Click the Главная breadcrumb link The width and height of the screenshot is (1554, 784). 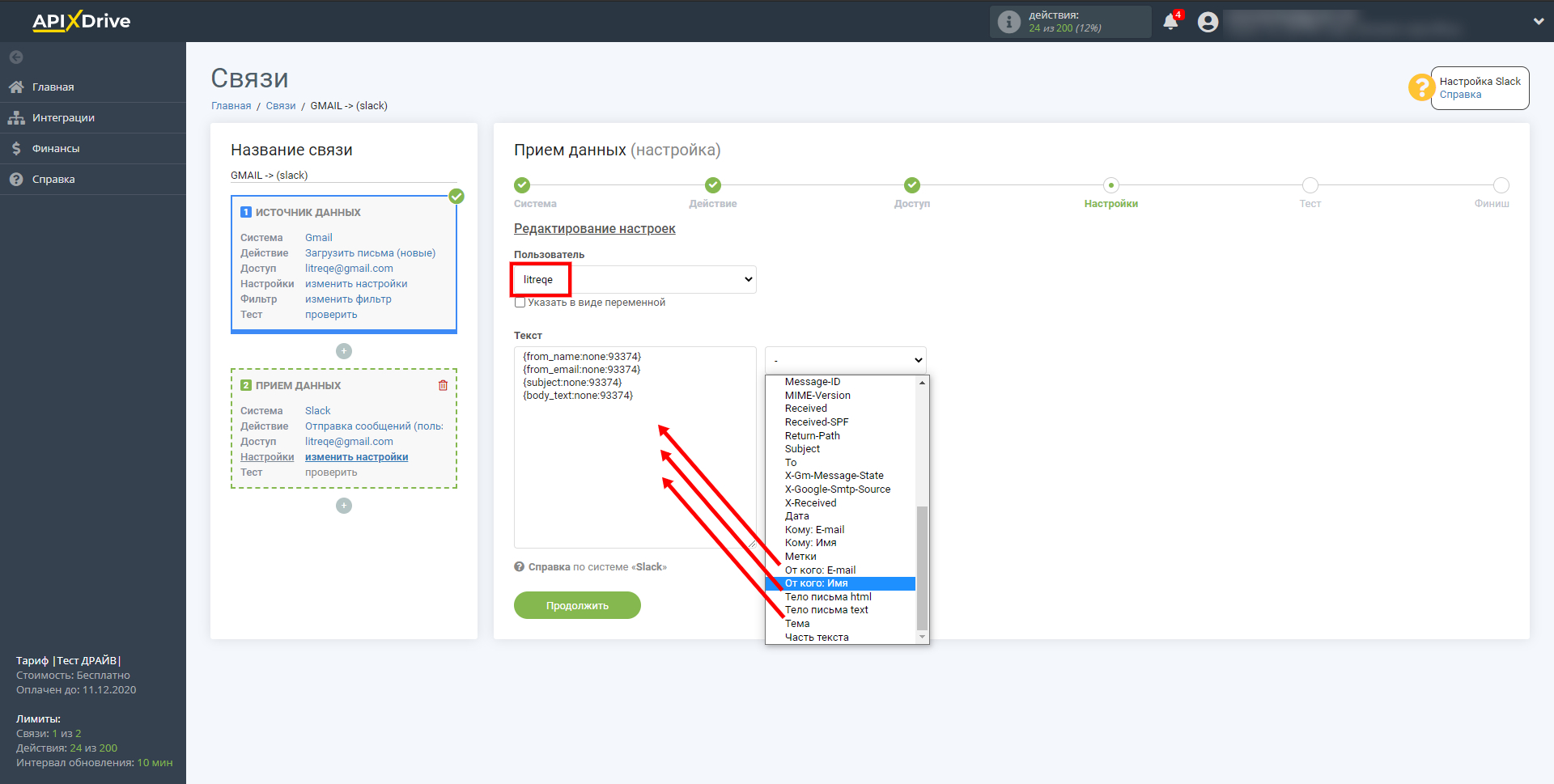point(231,106)
